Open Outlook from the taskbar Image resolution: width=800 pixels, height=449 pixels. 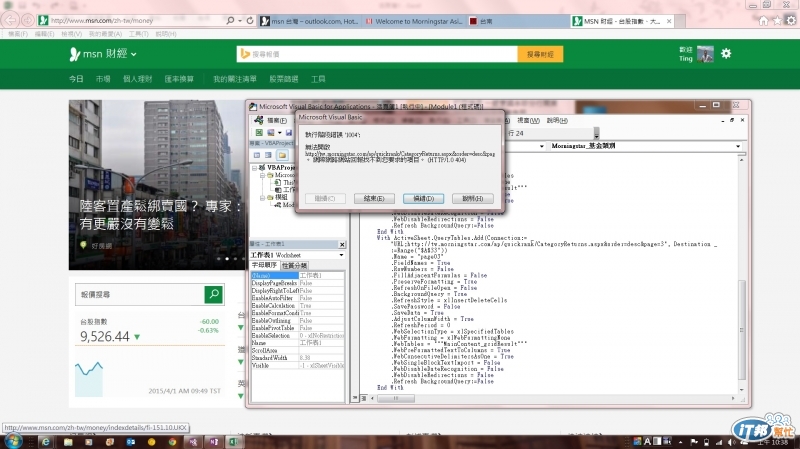point(131,442)
